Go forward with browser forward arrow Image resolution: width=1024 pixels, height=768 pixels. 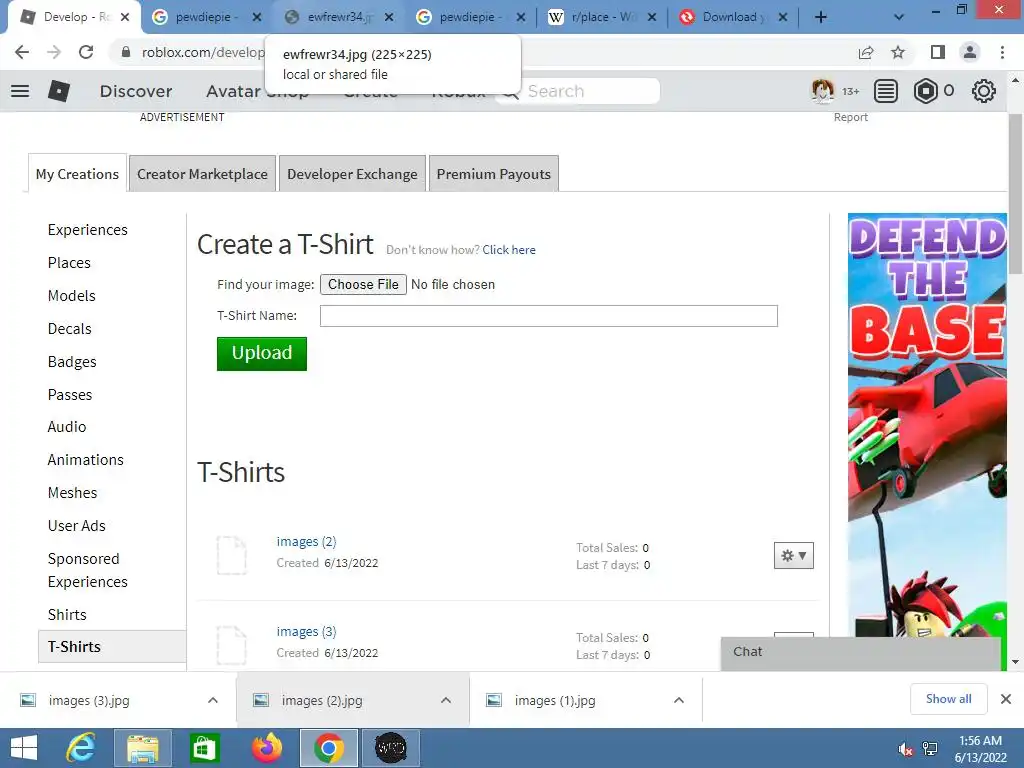click(54, 52)
